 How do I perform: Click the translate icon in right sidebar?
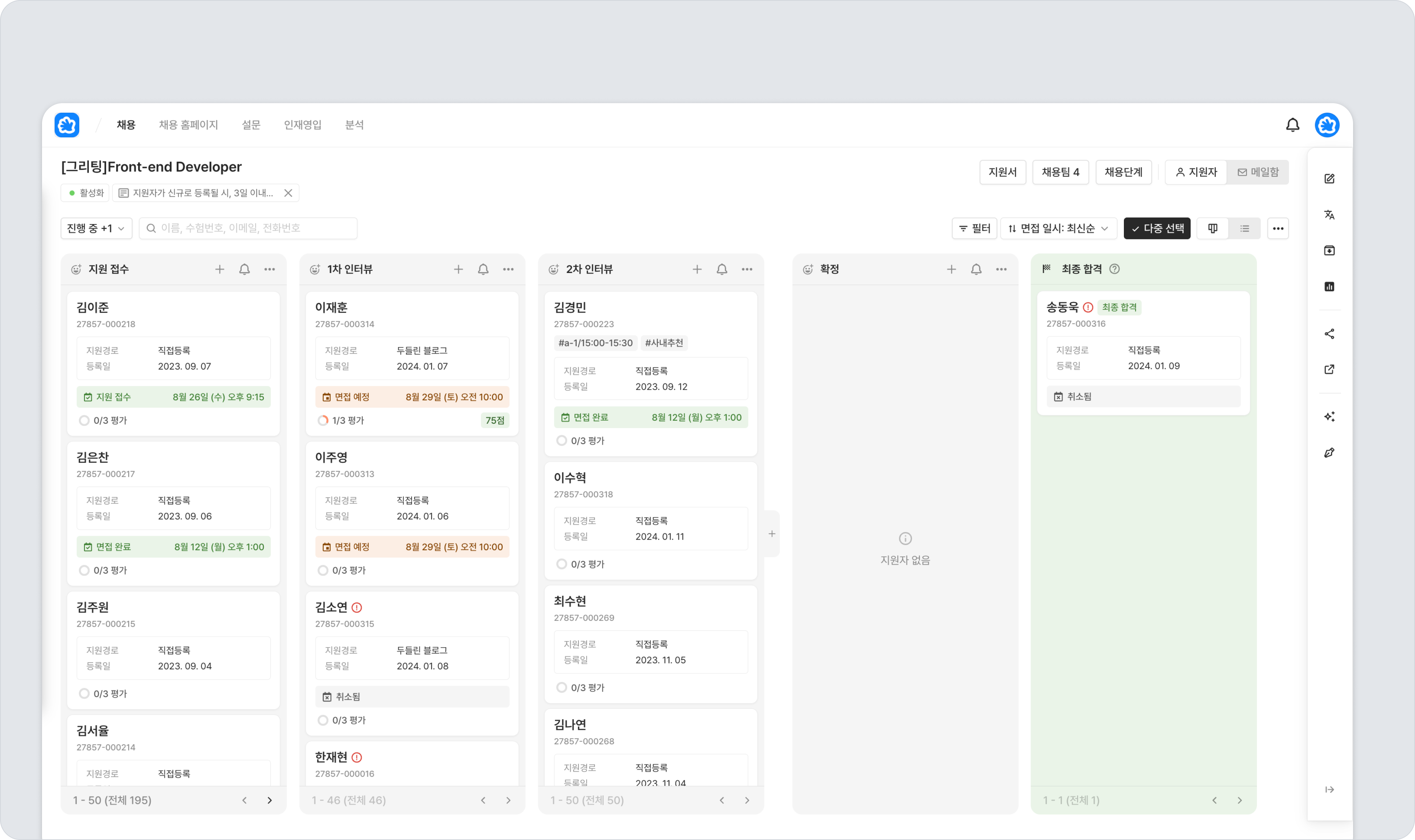click(1329, 214)
